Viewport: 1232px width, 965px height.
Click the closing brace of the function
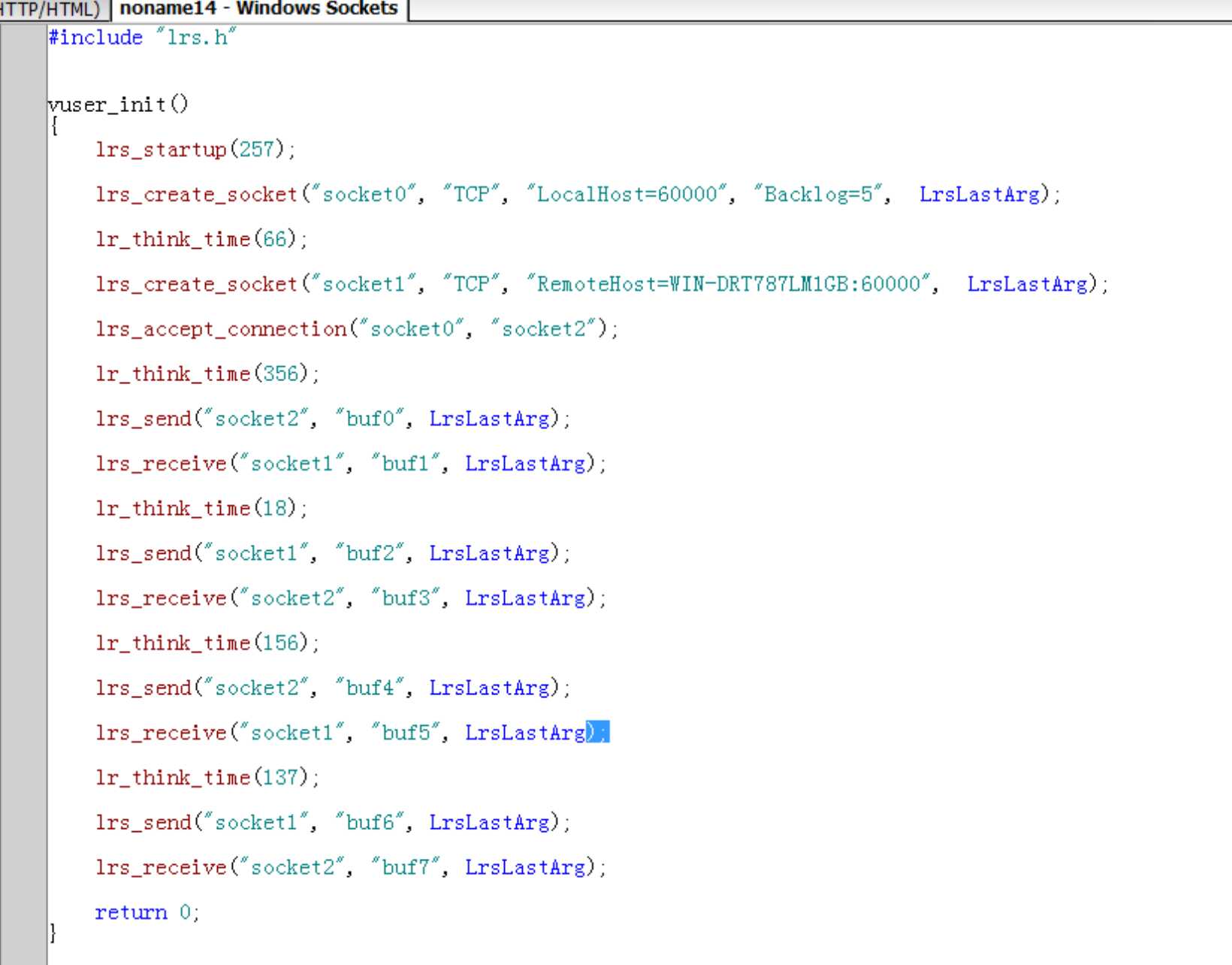[x=53, y=933]
